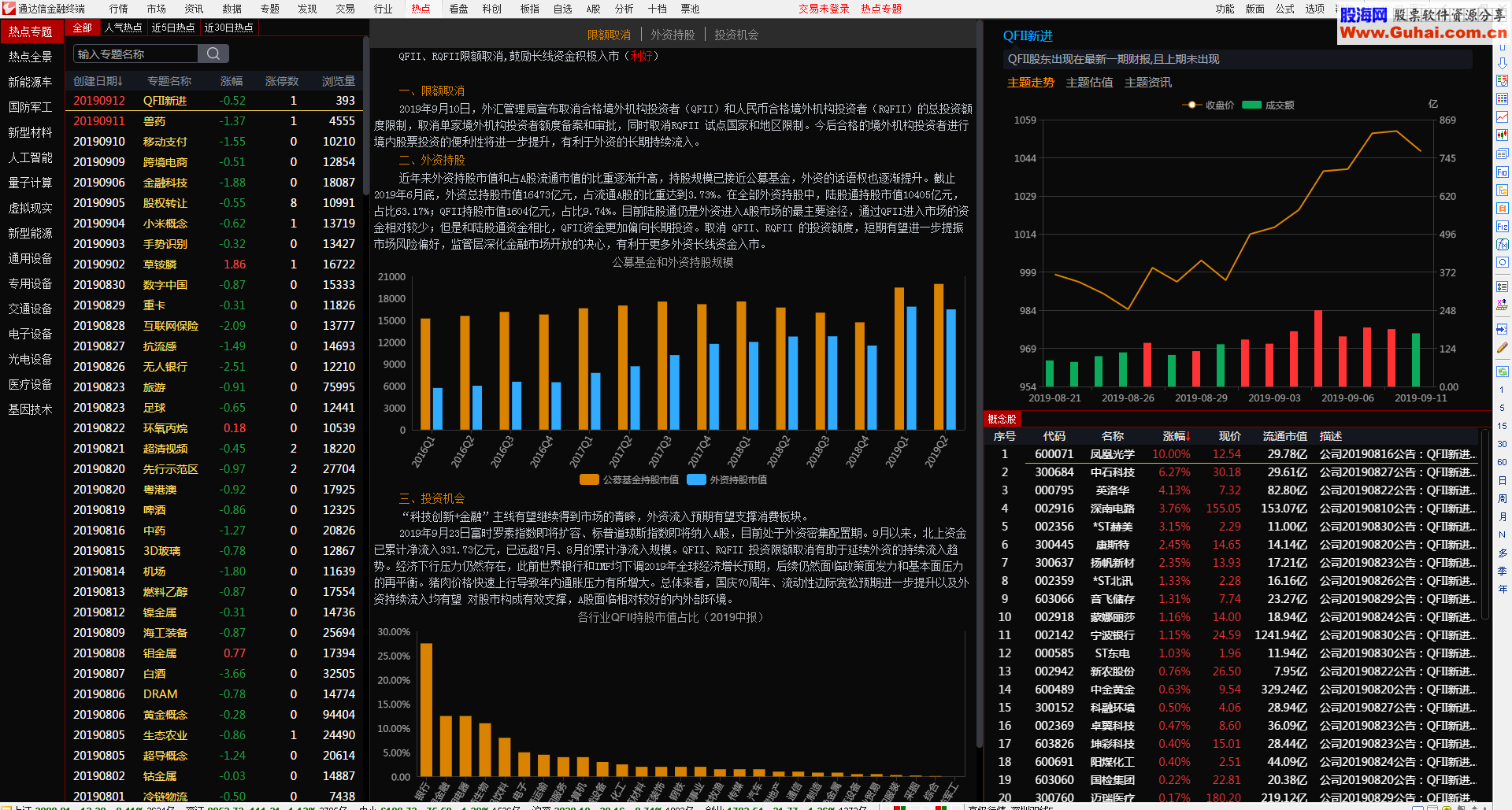Image resolution: width=1512 pixels, height=810 pixels.
Task: Select the 移动支付 topic row
Action: click(x=214, y=142)
